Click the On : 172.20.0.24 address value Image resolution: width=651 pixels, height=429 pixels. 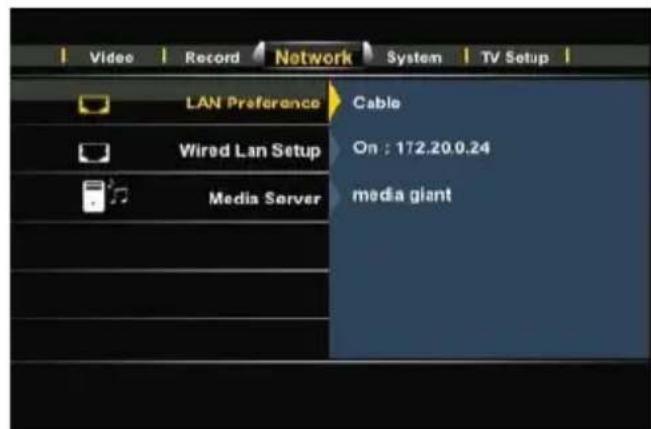[x=421, y=148]
